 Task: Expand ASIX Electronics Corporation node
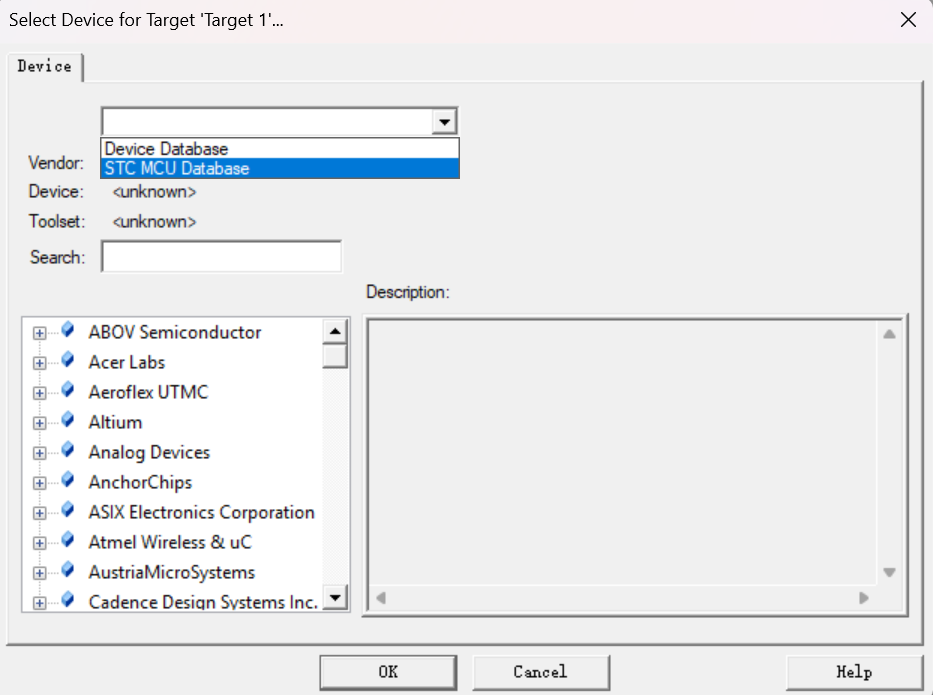[39, 513]
